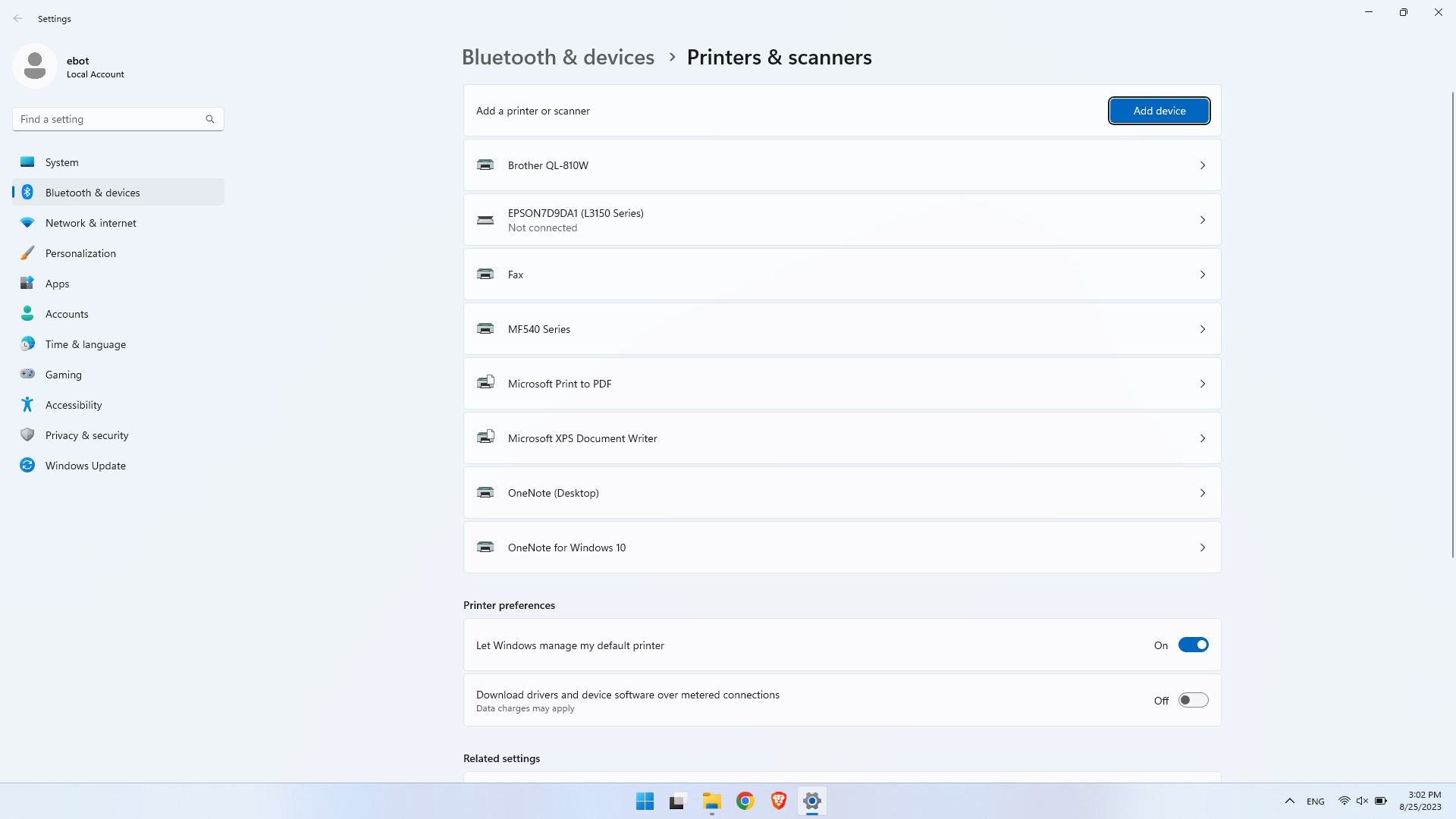Click the search magnifier icon
1456x819 pixels.
pyautogui.click(x=210, y=119)
